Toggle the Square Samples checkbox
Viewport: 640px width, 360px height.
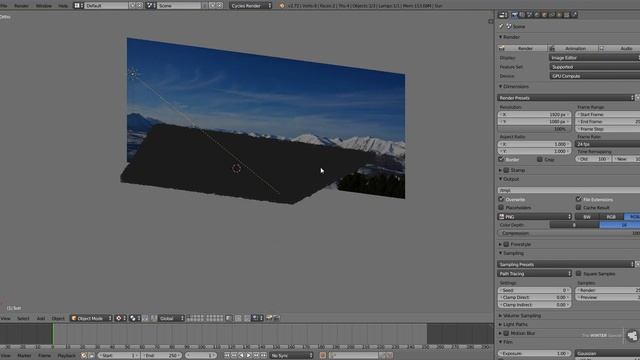[578, 273]
